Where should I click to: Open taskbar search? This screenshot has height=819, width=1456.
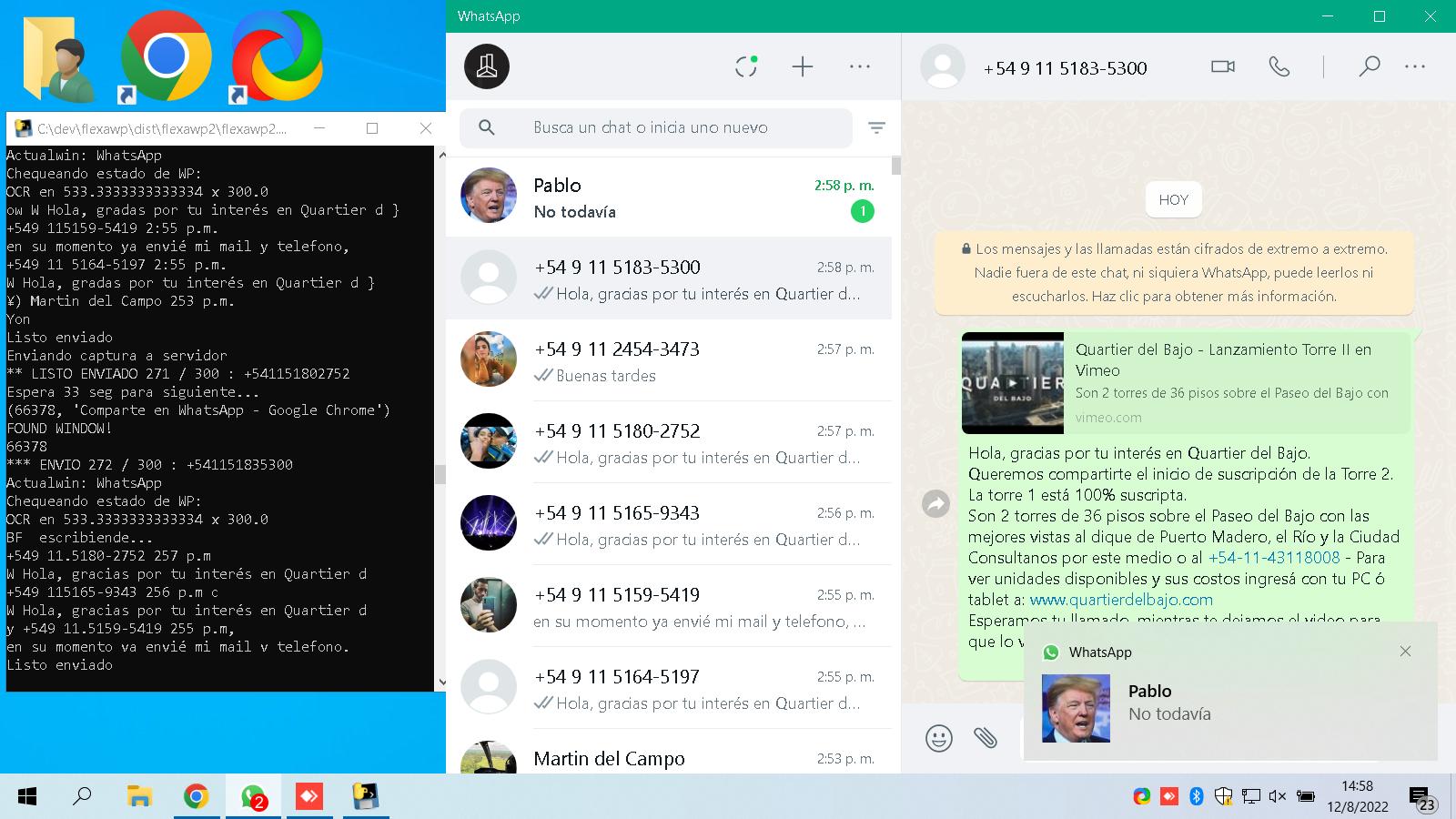point(82,797)
